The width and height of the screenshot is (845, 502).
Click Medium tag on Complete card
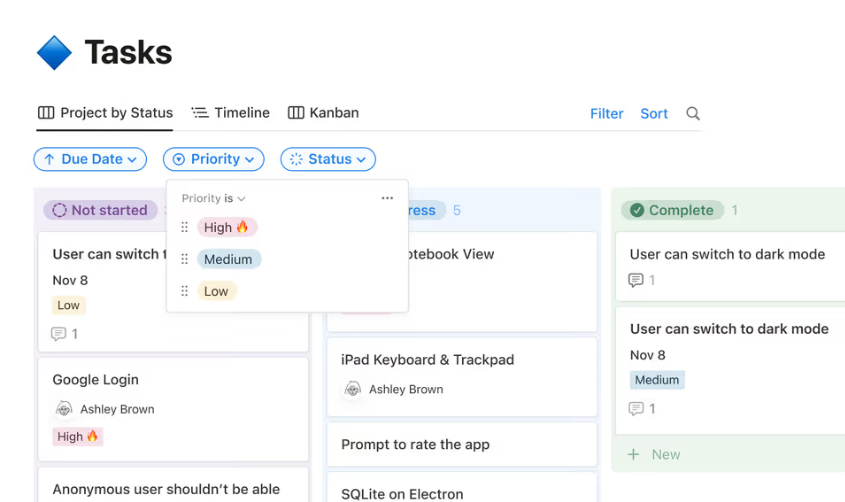657,380
